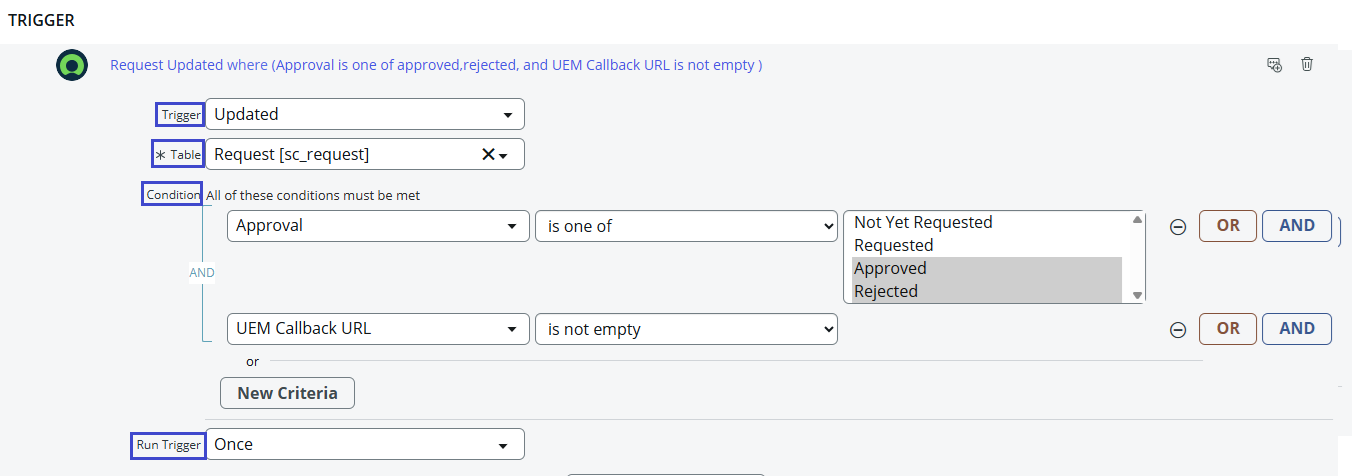The height and width of the screenshot is (476, 1352).
Task: Delete the trigger with the trash icon
Action: point(1306,64)
